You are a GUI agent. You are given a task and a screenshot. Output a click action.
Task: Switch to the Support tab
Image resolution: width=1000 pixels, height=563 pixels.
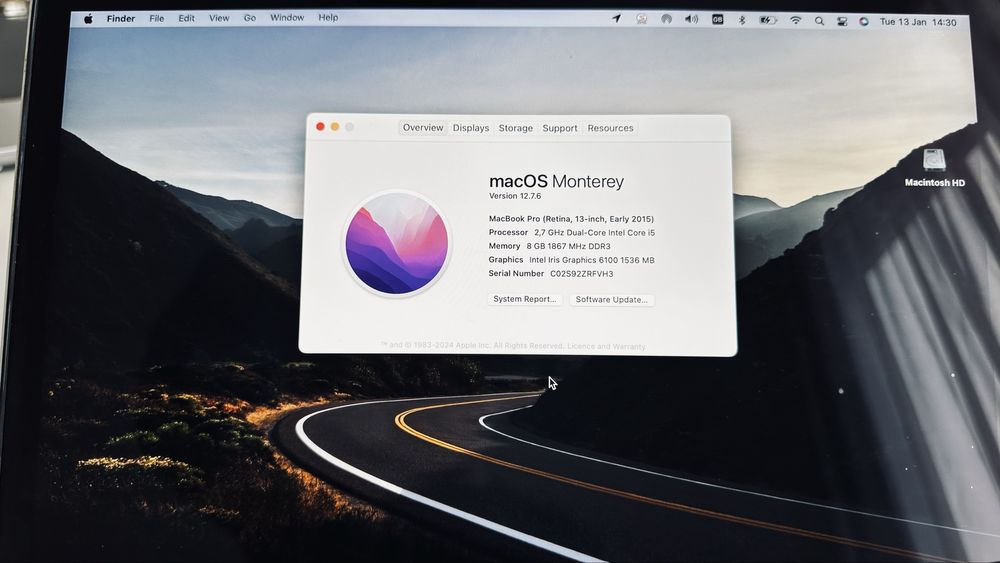coord(560,128)
